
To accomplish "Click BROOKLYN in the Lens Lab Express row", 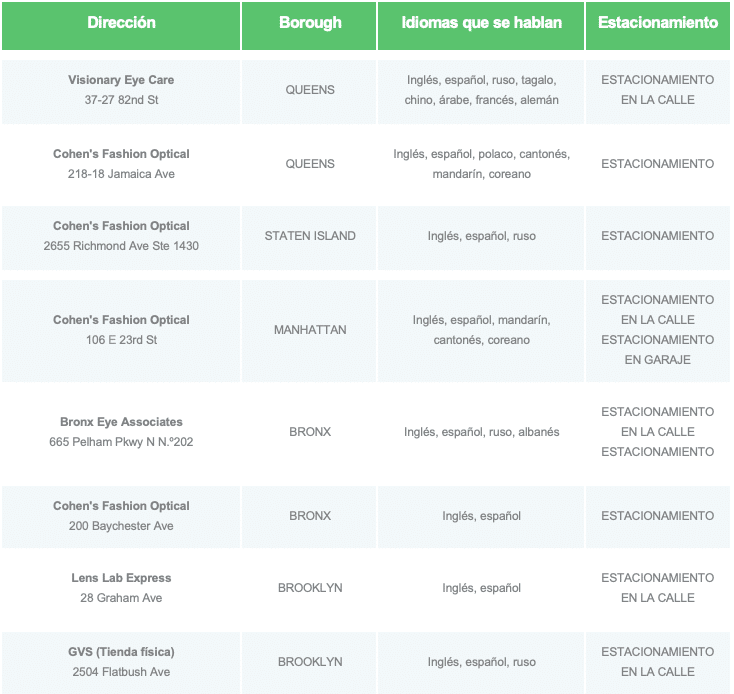I will pyautogui.click(x=310, y=588).
